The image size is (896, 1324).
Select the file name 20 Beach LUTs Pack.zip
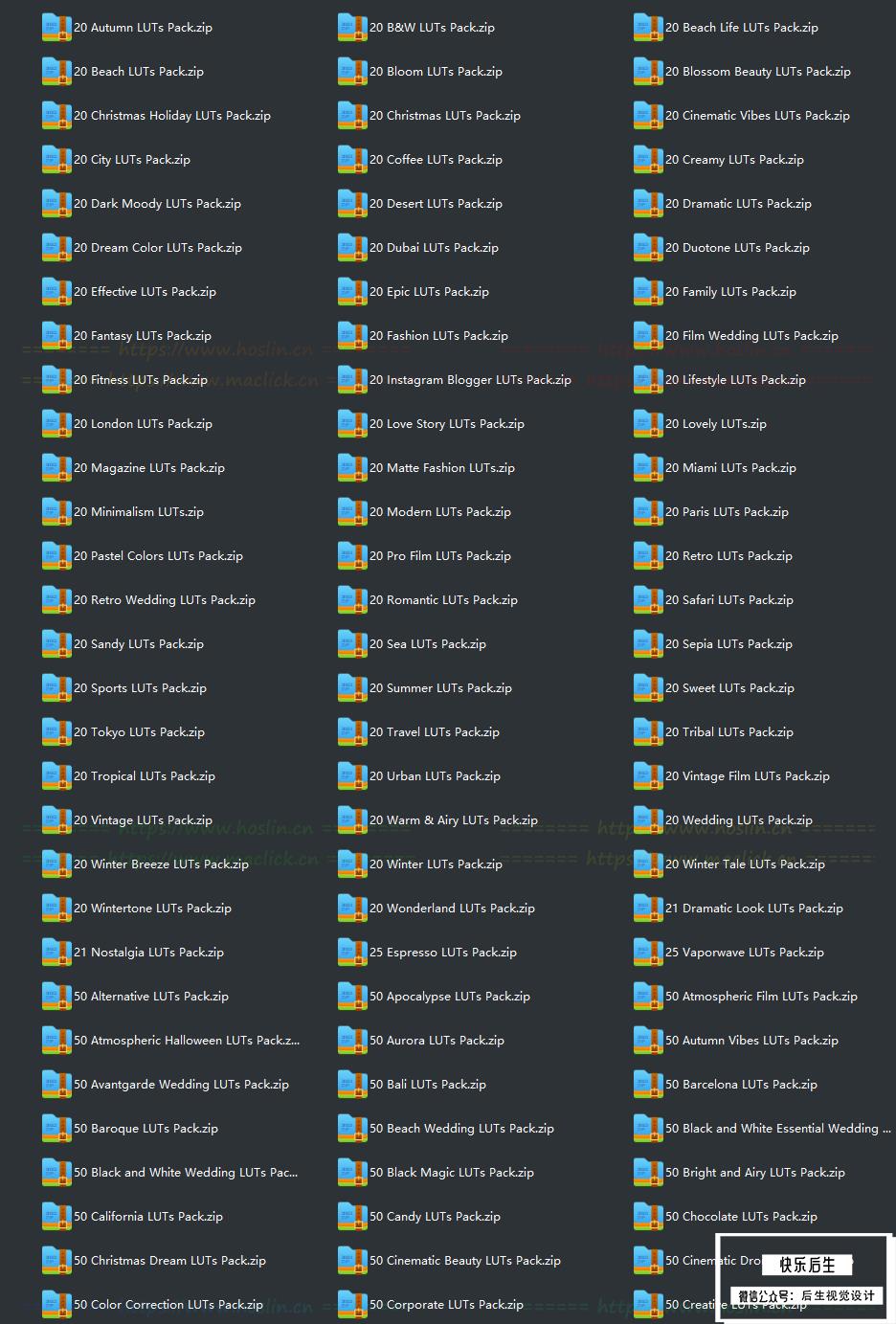139,72
